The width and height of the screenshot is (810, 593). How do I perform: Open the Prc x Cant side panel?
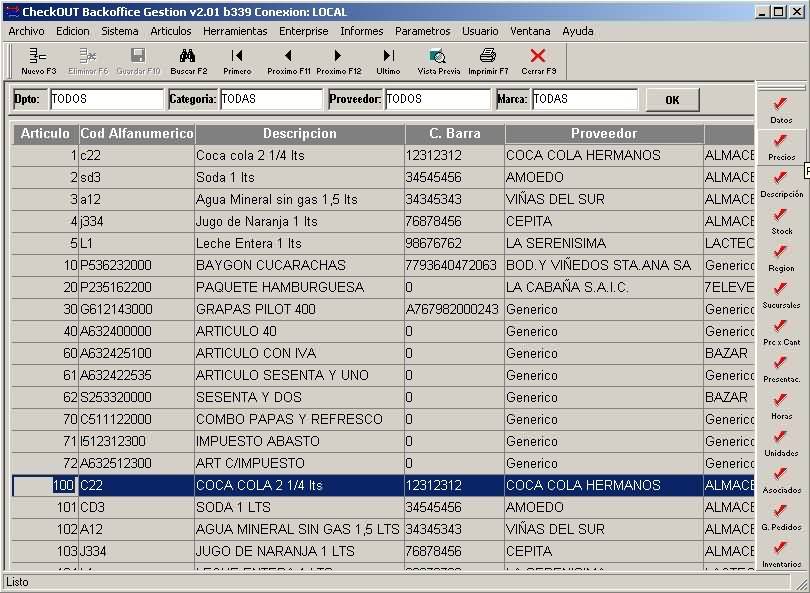pos(781,333)
